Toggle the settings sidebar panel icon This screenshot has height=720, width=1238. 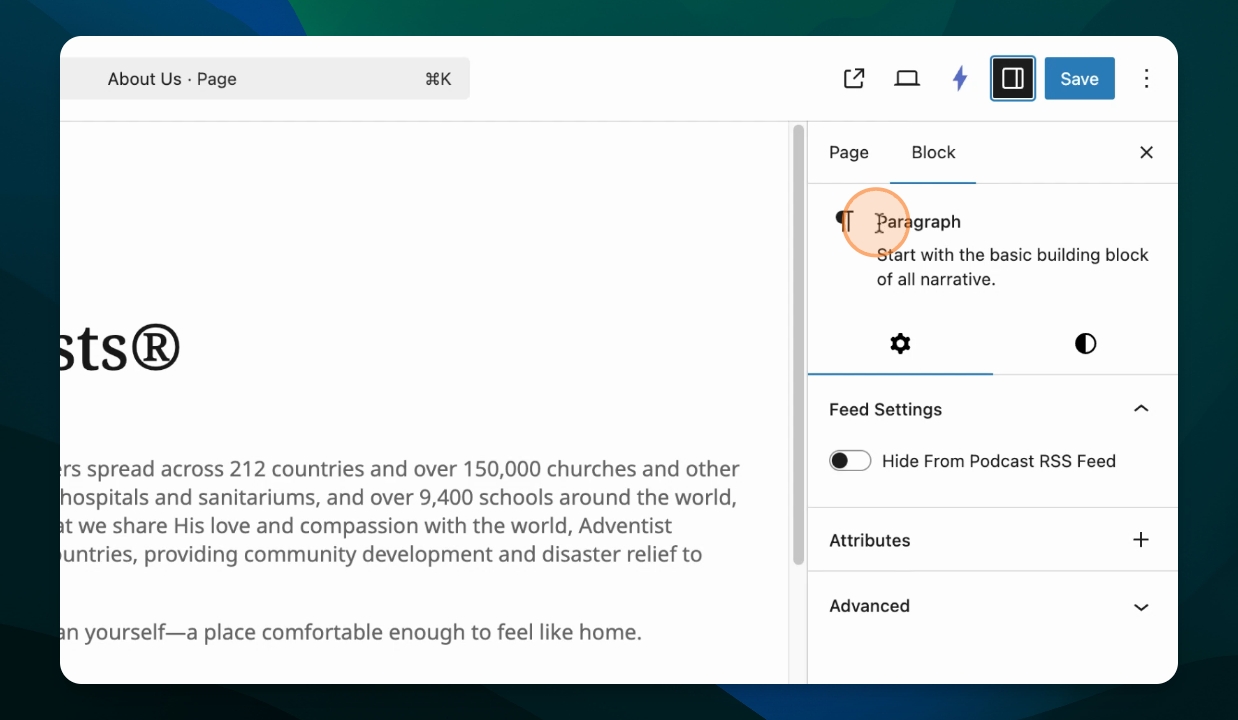[x=1013, y=79]
